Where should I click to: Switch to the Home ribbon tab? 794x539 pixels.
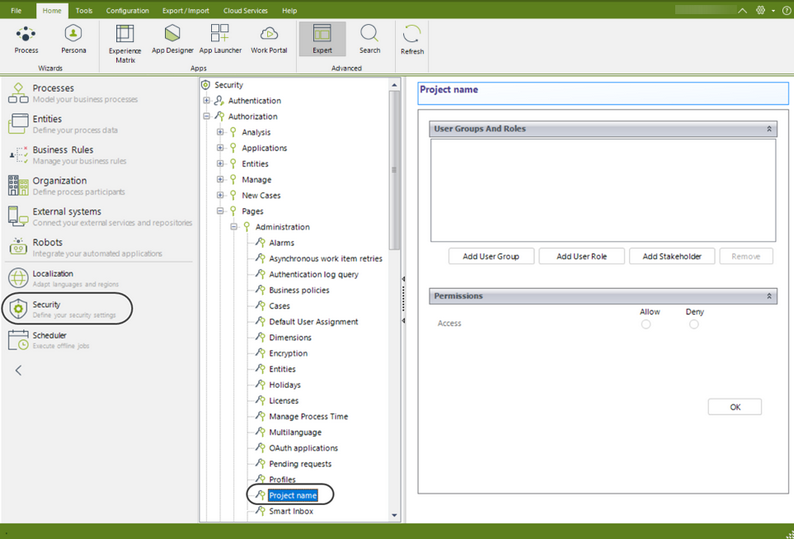[x=52, y=11]
